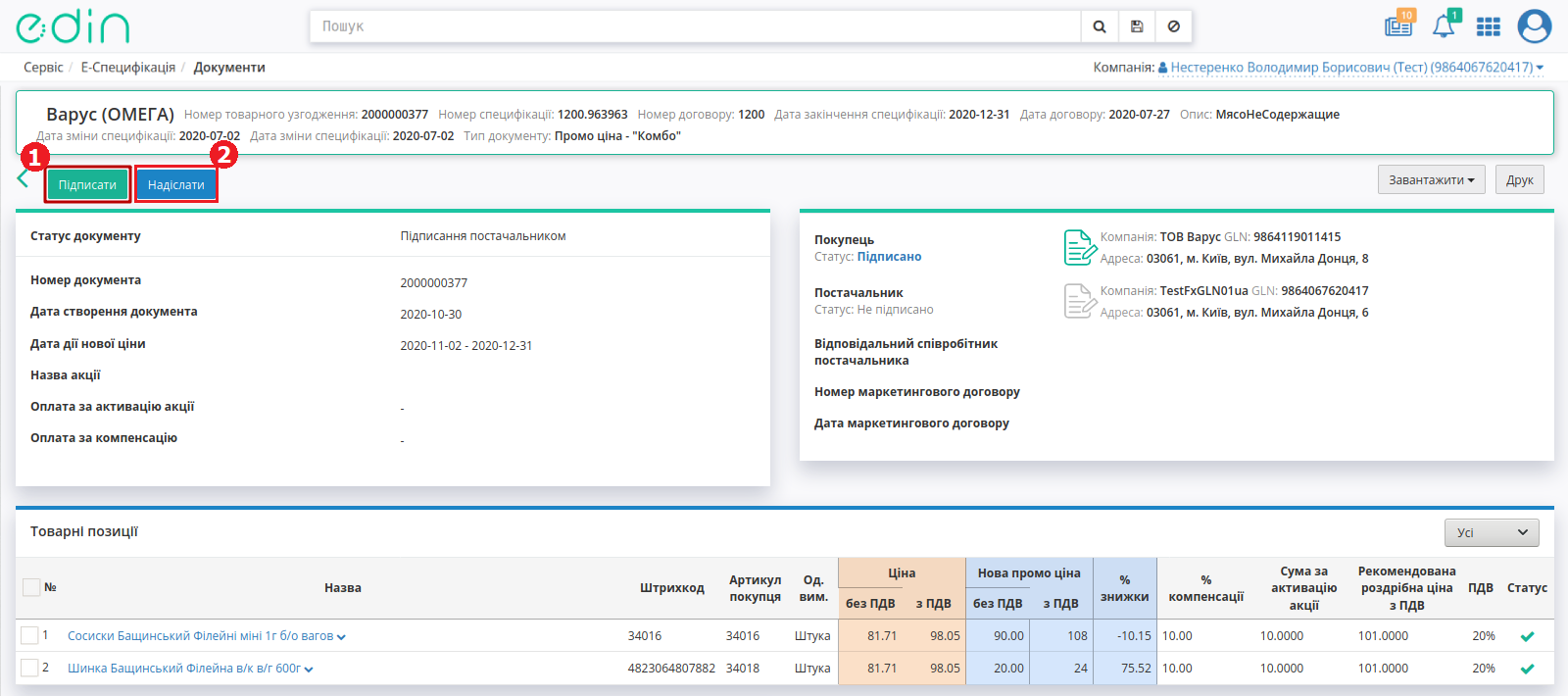This screenshot has width=1568, height=696.
Task: Click the discount value -10.15
Action: 1134,636
